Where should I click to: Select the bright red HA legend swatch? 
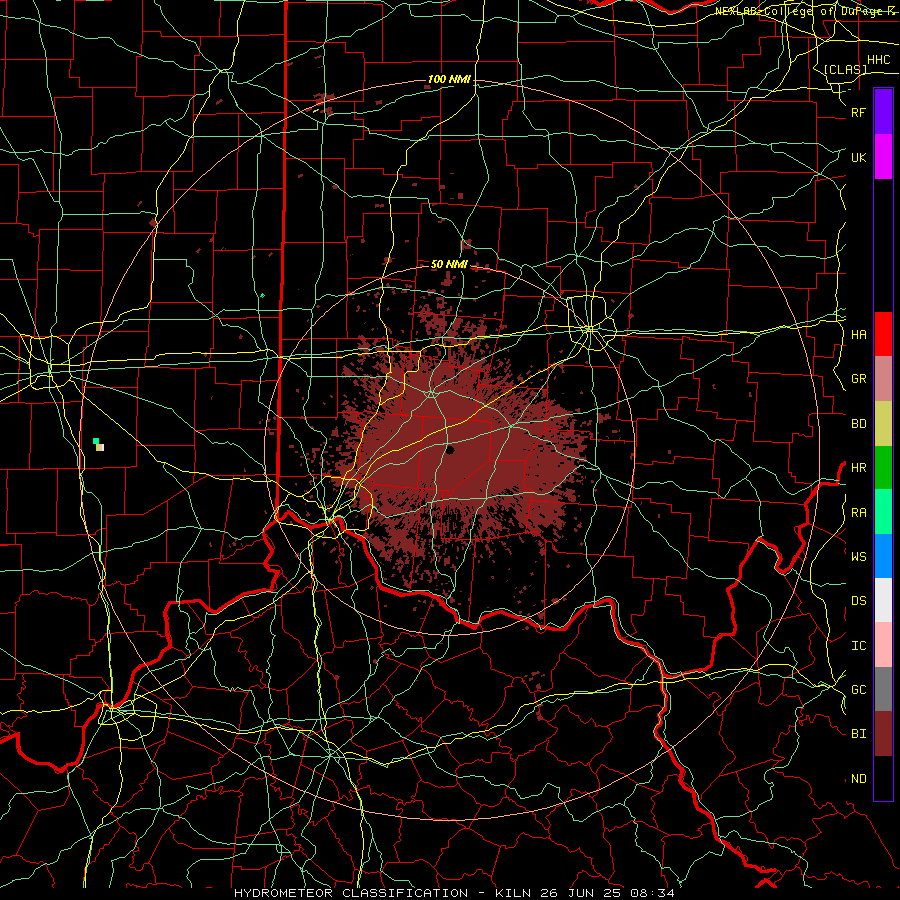pyautogui.click(x=883, y=334)
